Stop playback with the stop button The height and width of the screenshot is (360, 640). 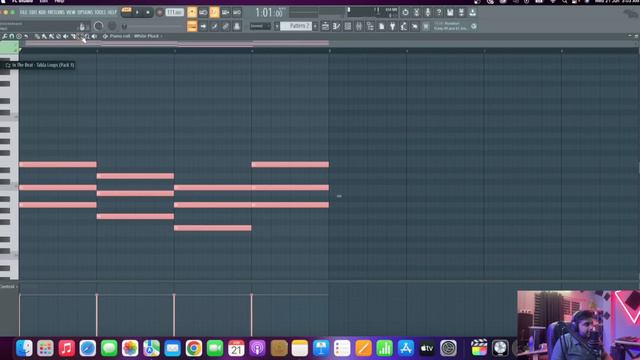pos(148,12)
